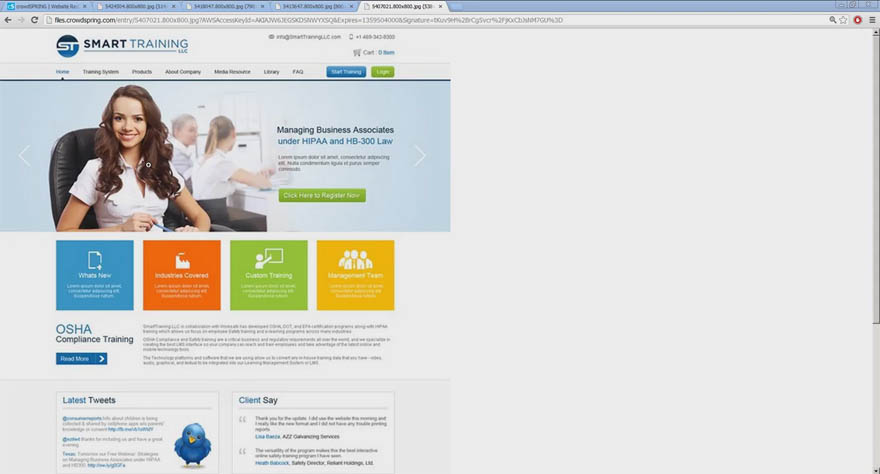The width and height of the screenshot is (880, 474).
Task: Click the zoom magnifier icon in address bar
Action: 832,20
